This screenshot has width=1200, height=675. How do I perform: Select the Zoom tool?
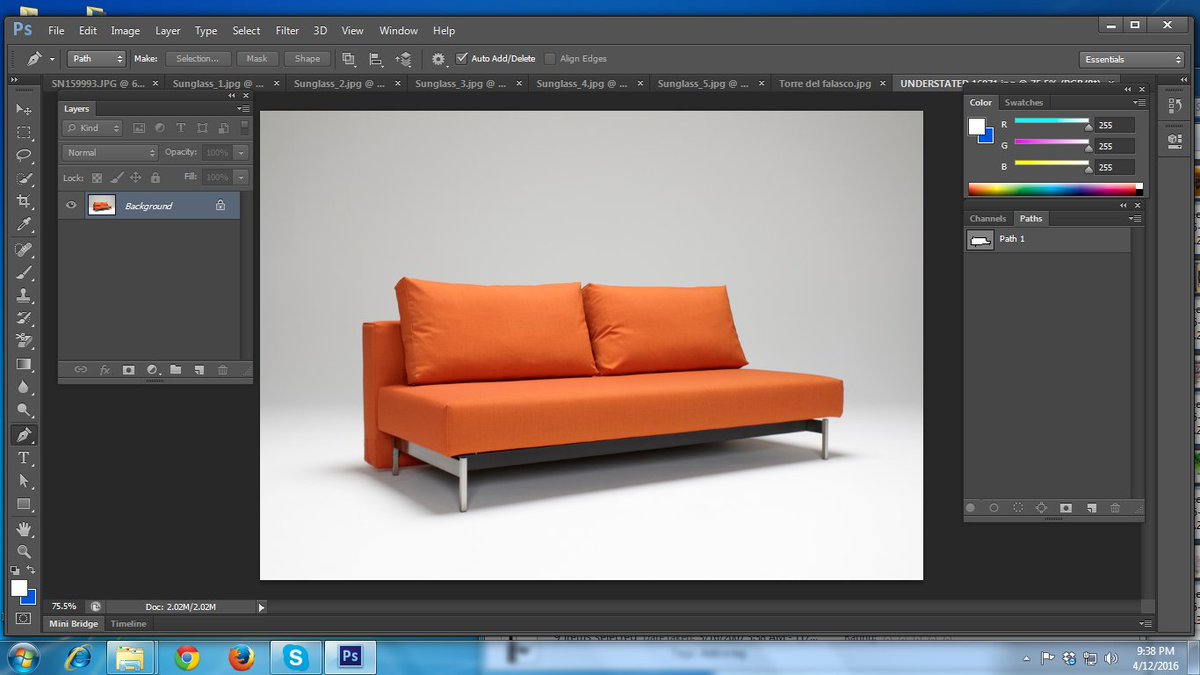(x=24, y=551)
